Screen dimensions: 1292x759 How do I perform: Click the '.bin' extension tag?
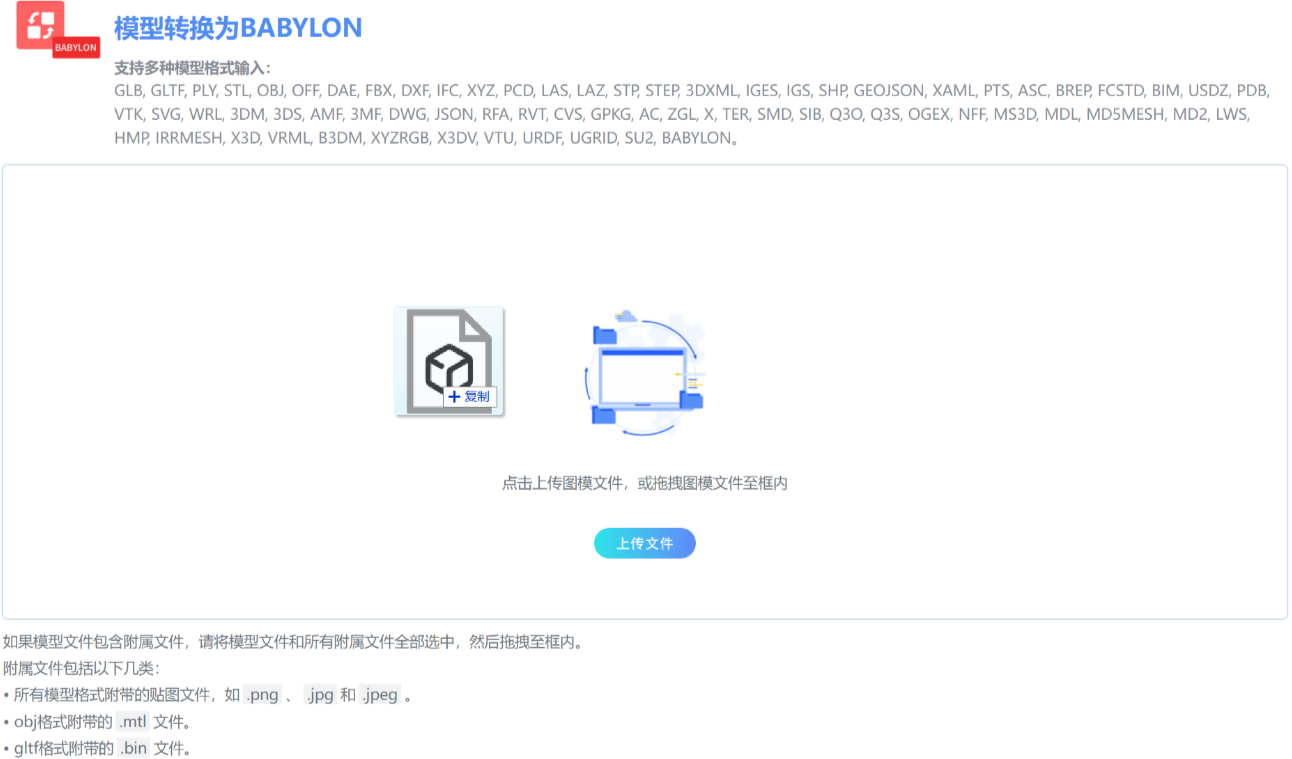pyautogui.click(x=133, y=747)
